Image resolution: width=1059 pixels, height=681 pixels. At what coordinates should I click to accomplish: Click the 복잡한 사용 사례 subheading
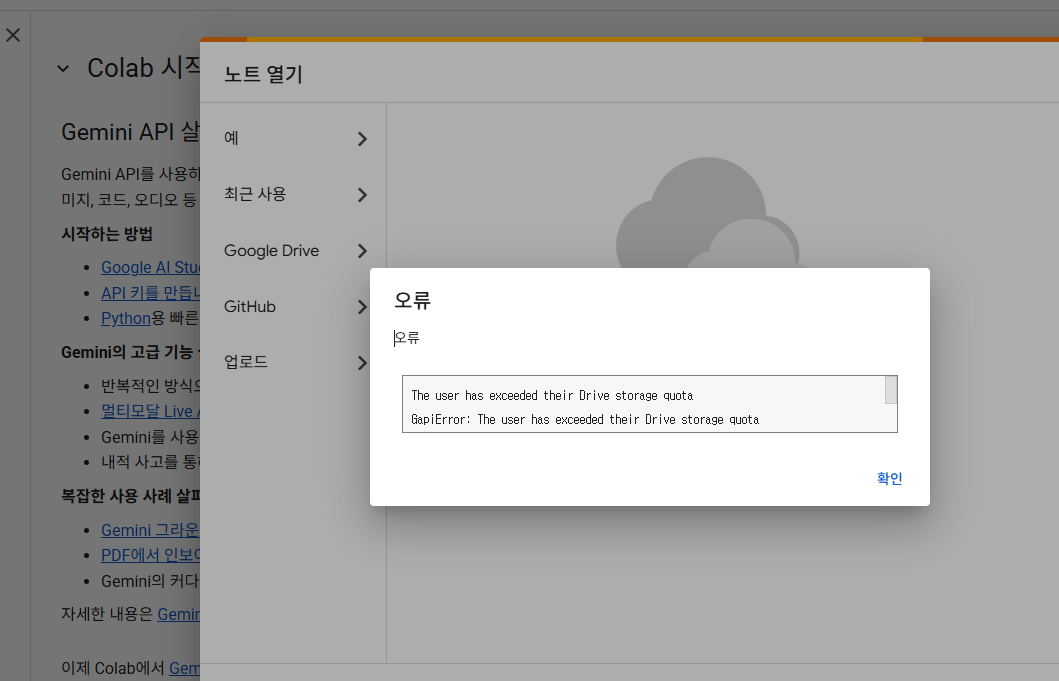point(130,496)
